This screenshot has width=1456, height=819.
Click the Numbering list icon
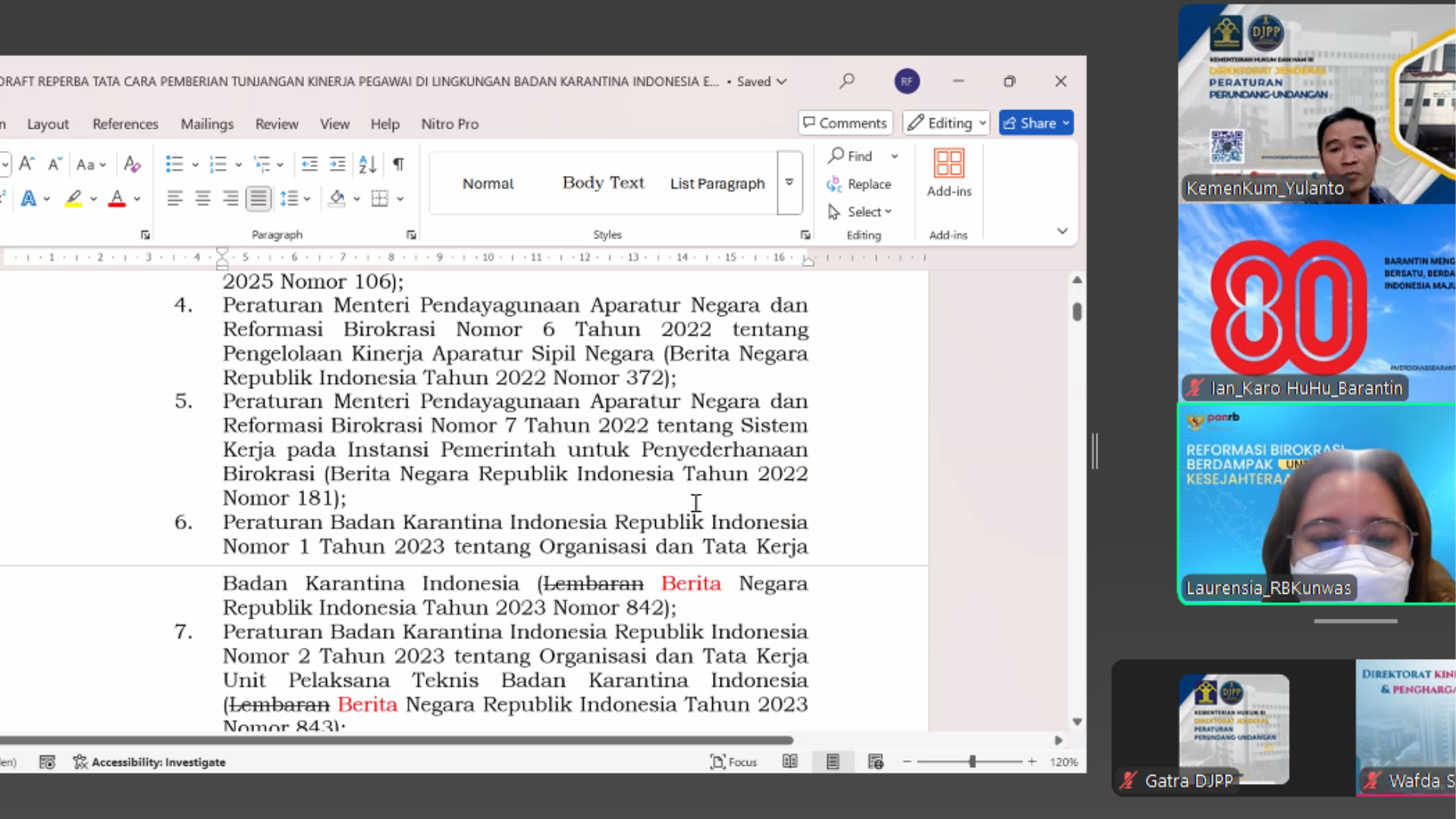click(218, 164)
